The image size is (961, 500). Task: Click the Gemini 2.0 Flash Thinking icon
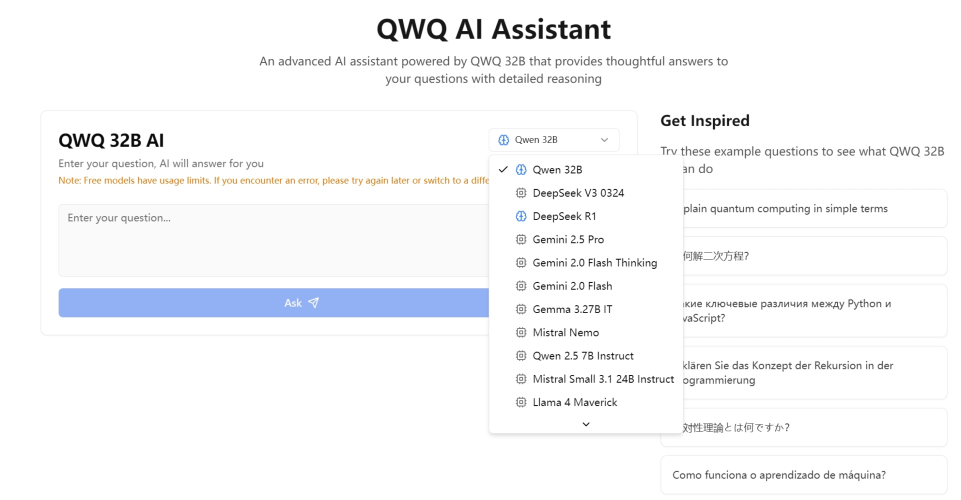[x=520, y=263]
